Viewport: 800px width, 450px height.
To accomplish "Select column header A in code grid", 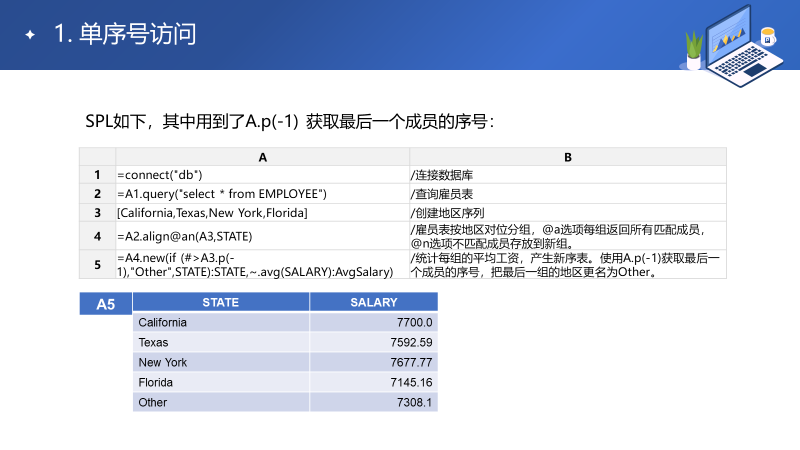I will coord(263,157).
